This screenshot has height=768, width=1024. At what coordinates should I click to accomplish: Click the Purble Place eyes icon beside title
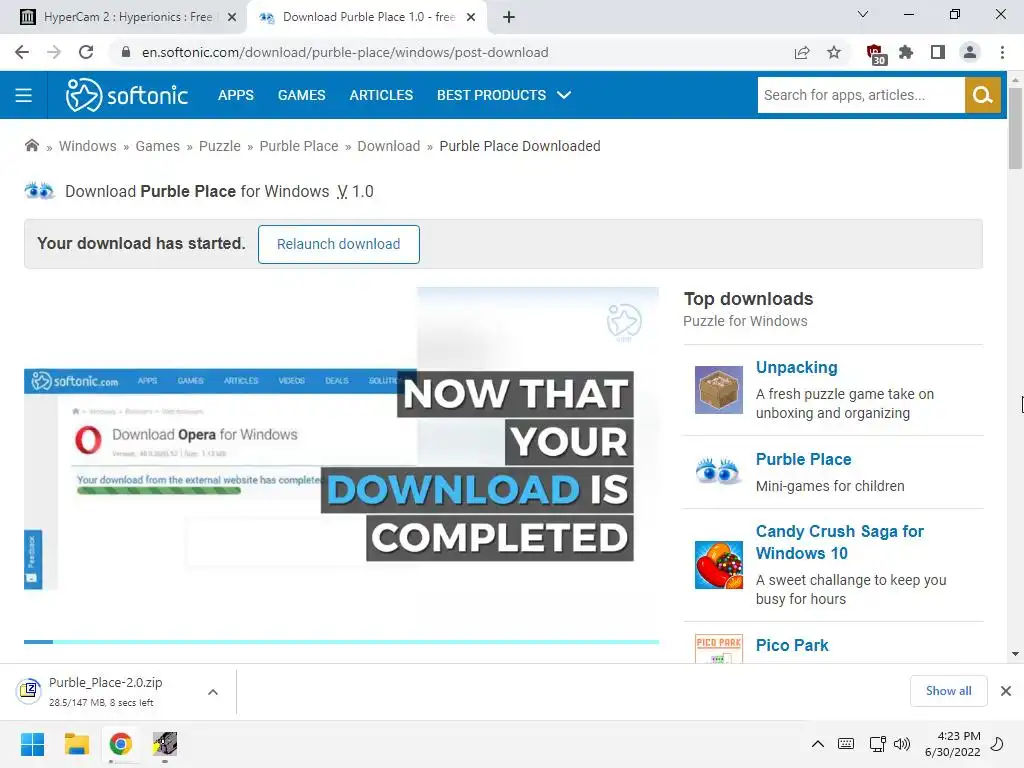click(x=39, y=191)
